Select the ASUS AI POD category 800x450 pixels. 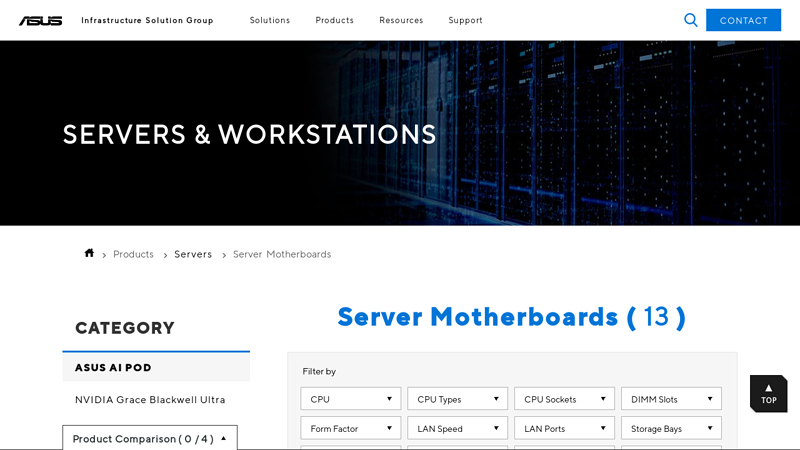(156, 367)
